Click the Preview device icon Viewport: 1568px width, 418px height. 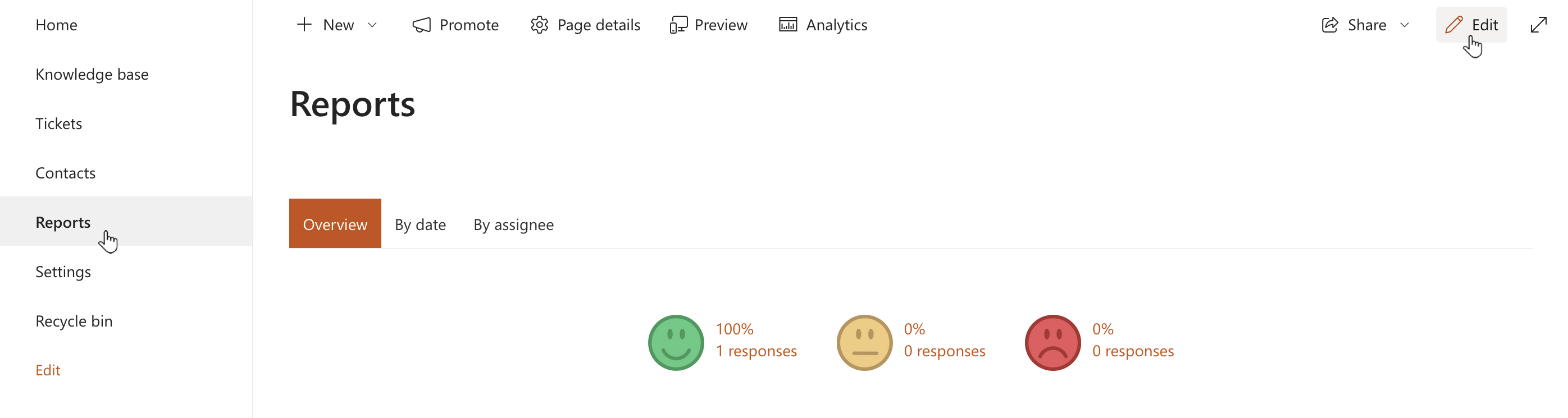[x=678, y=25]
